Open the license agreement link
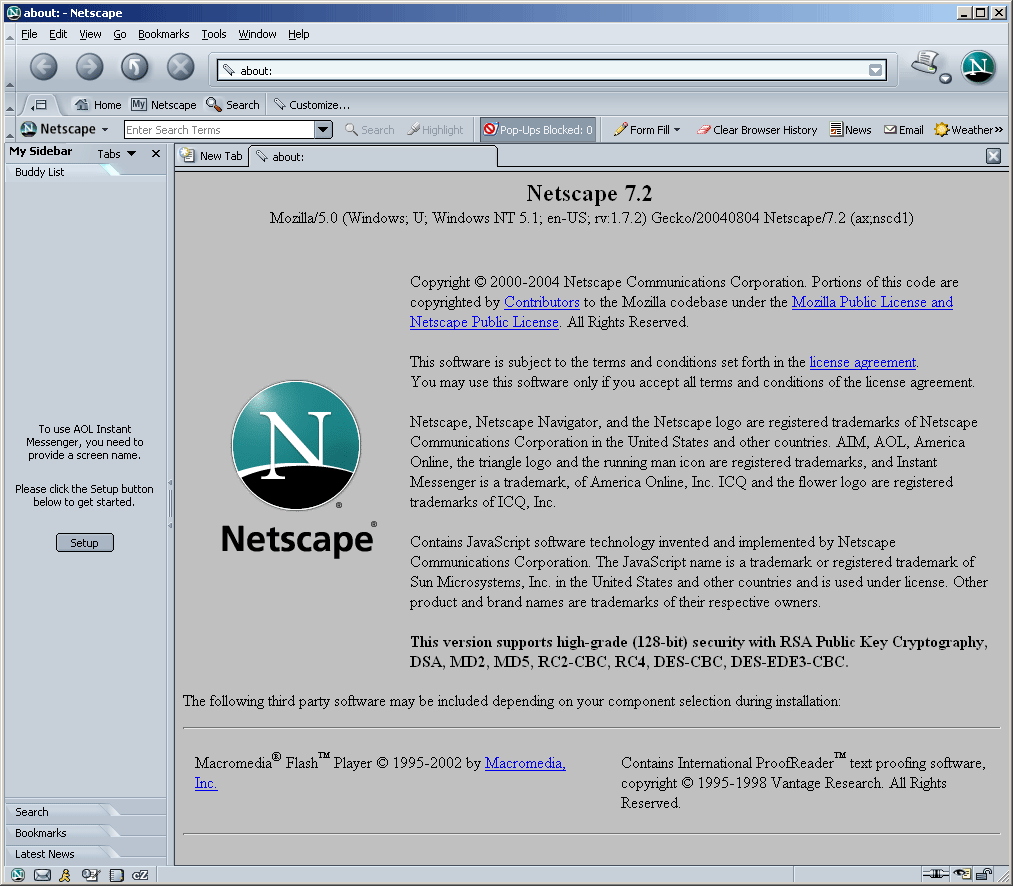 pos(862,362)
